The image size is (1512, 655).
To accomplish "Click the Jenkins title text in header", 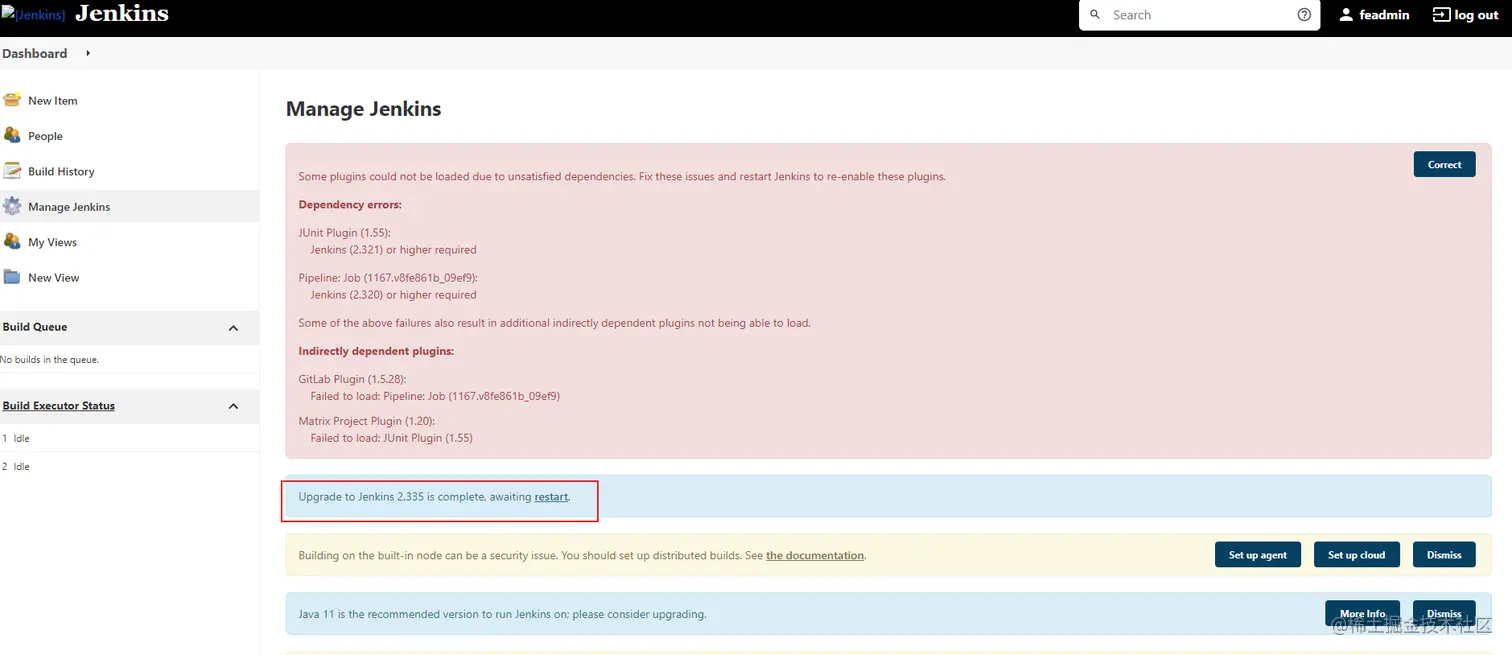I will (x=122, y=14).
